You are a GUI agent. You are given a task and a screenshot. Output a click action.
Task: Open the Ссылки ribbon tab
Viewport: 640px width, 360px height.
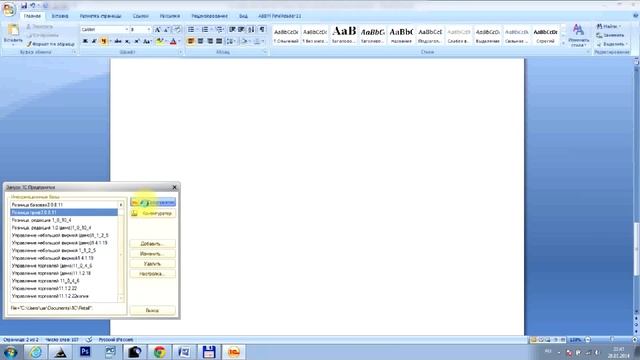[140, 16]
